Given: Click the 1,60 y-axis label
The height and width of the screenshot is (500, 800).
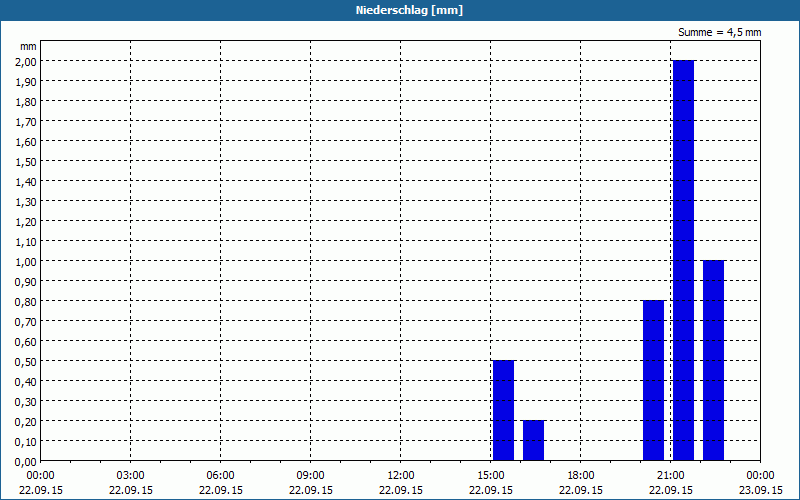Looking at the screenshot, I should click(x=26, y=141).
